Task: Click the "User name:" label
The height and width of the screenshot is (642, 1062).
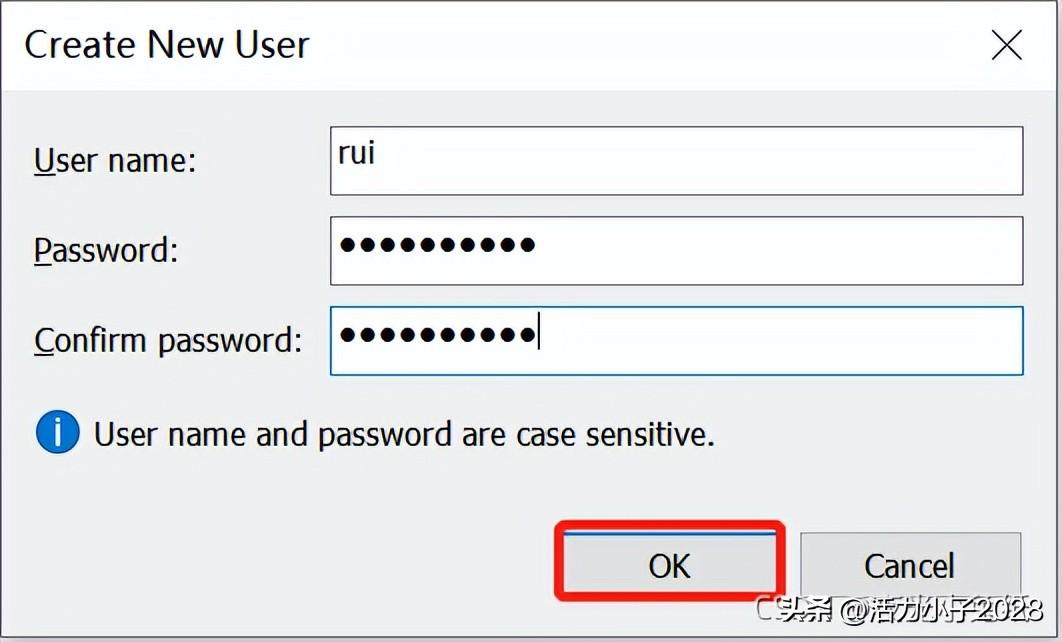Action: (114, 161)
